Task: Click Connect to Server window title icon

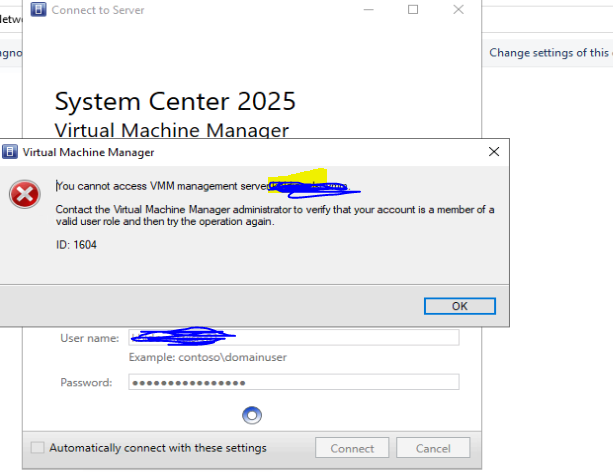Action: pos(38,9)
